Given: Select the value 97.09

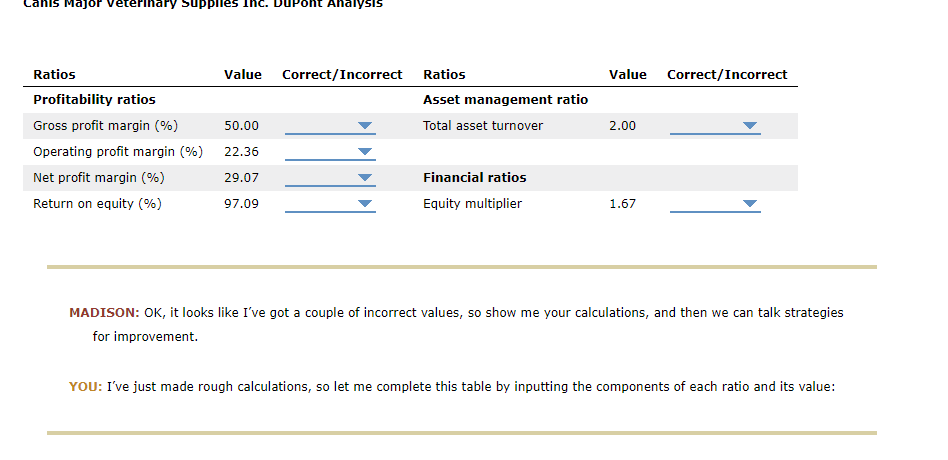Looking at the screenshot, I should (x=241, y=204).
